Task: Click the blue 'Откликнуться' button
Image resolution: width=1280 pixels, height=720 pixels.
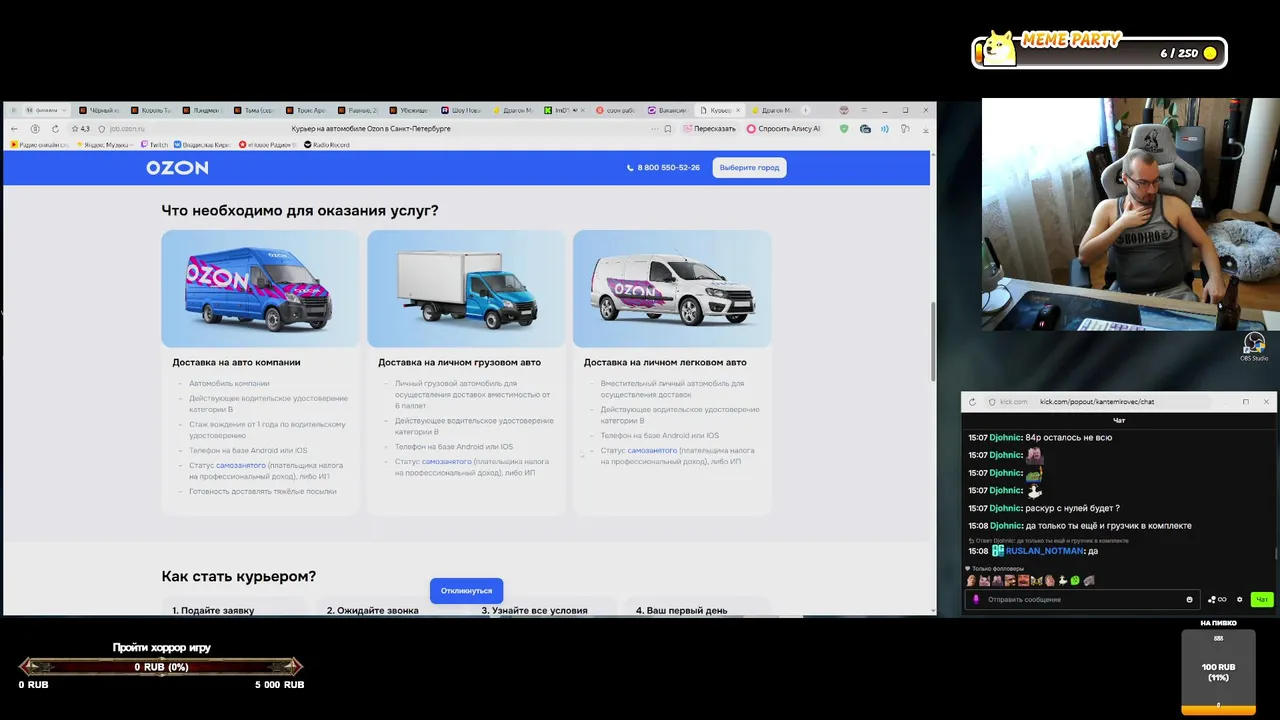Action: 467,590
